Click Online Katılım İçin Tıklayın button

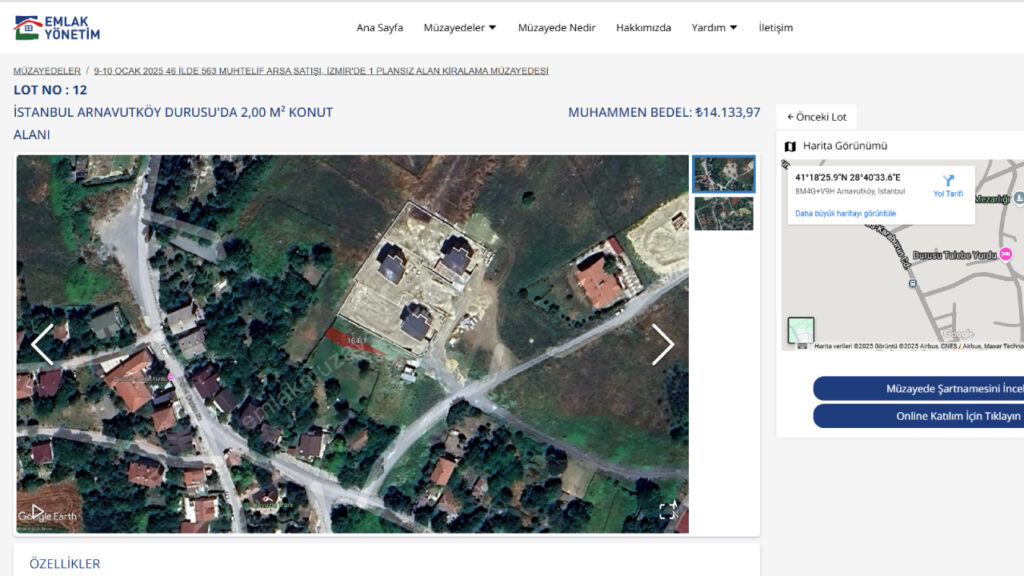pyautogui.click(x=918, y=416)
